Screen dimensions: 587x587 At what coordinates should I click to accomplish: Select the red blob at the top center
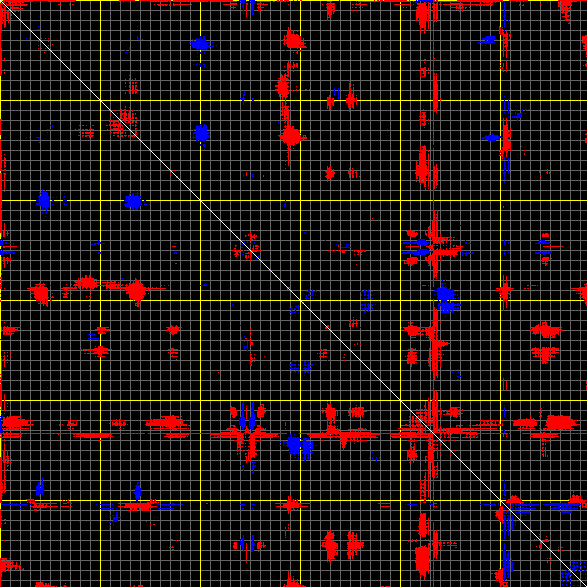(294, 39)
